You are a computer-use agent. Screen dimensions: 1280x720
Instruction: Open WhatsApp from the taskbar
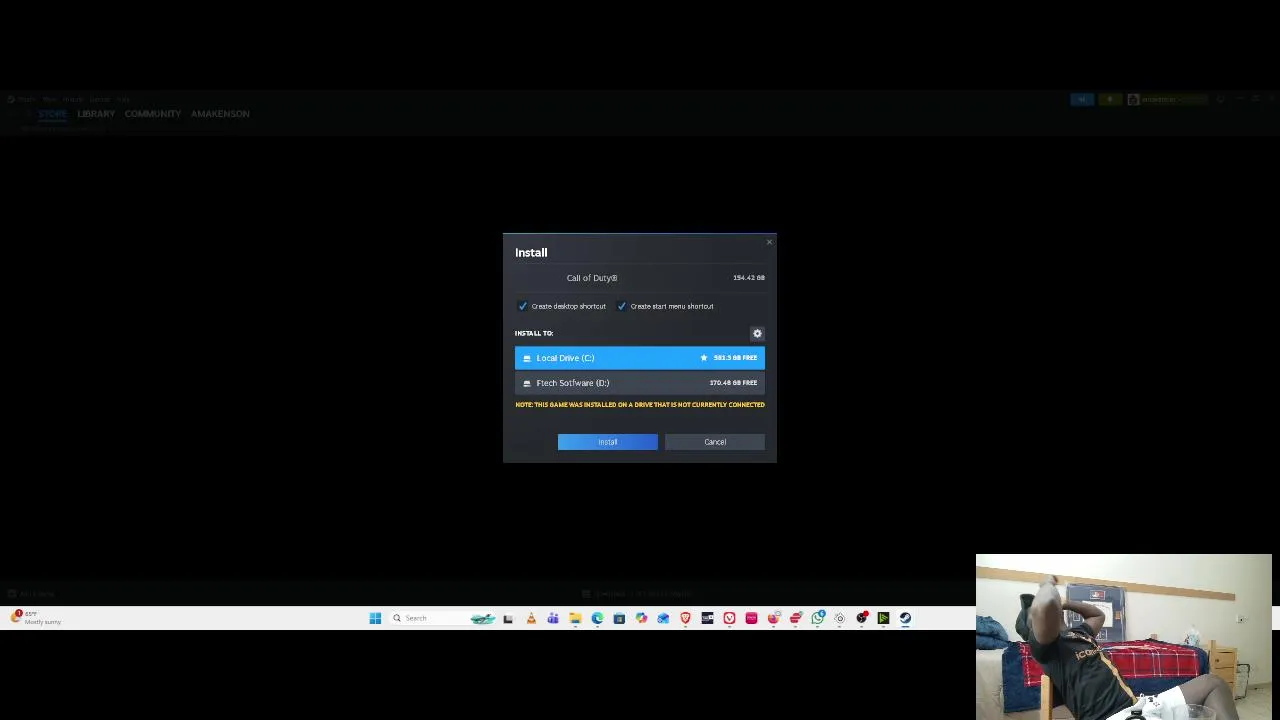point(818,618)
